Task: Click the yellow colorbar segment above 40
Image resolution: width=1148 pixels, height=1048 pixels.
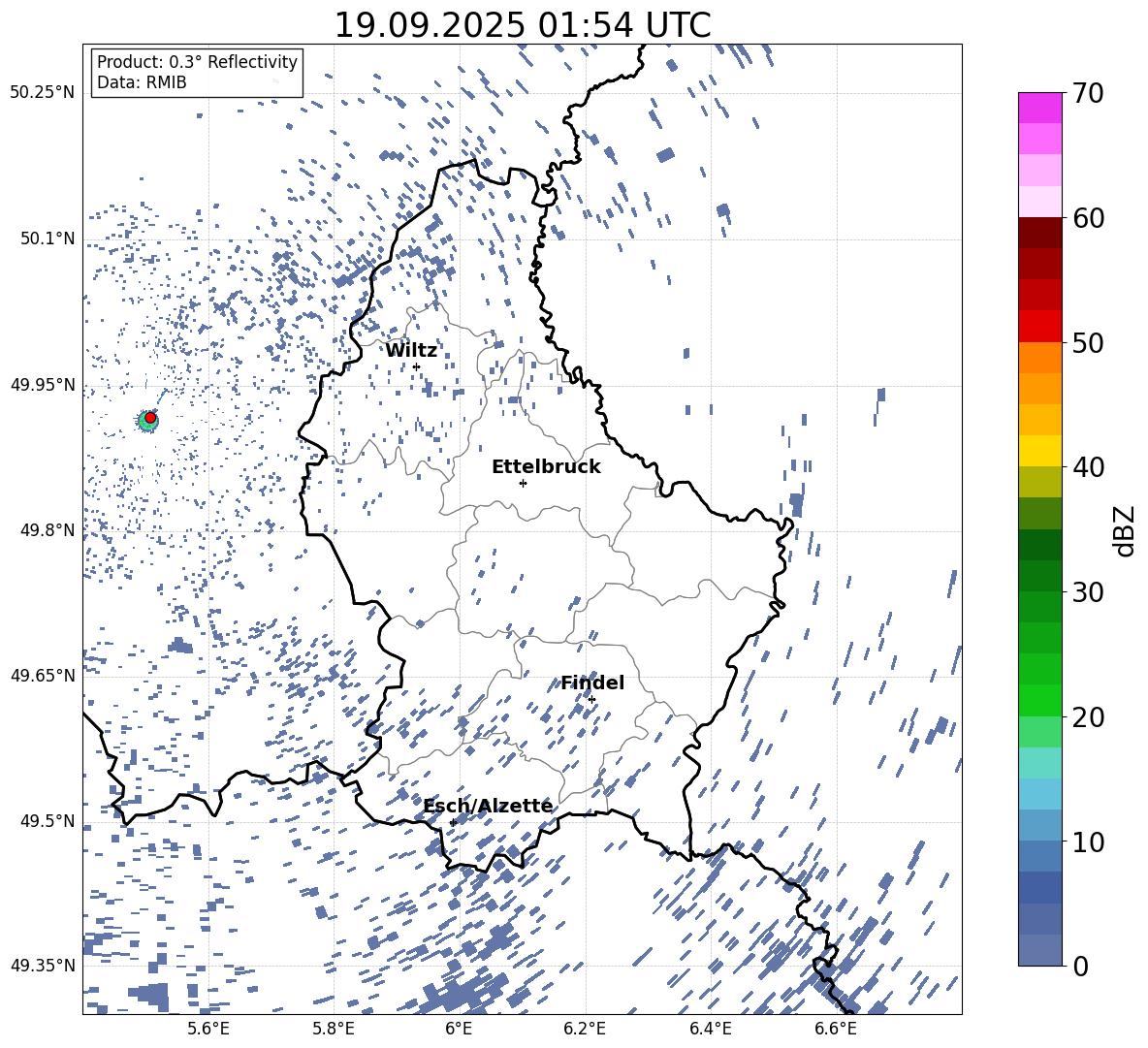Action: tap(1039, 452)
